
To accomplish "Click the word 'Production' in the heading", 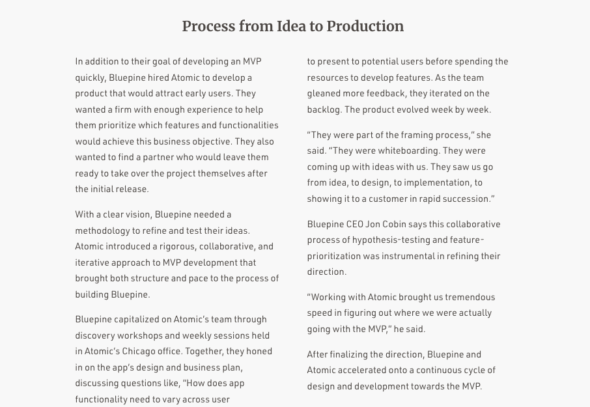I will click(x=365, y=26).
